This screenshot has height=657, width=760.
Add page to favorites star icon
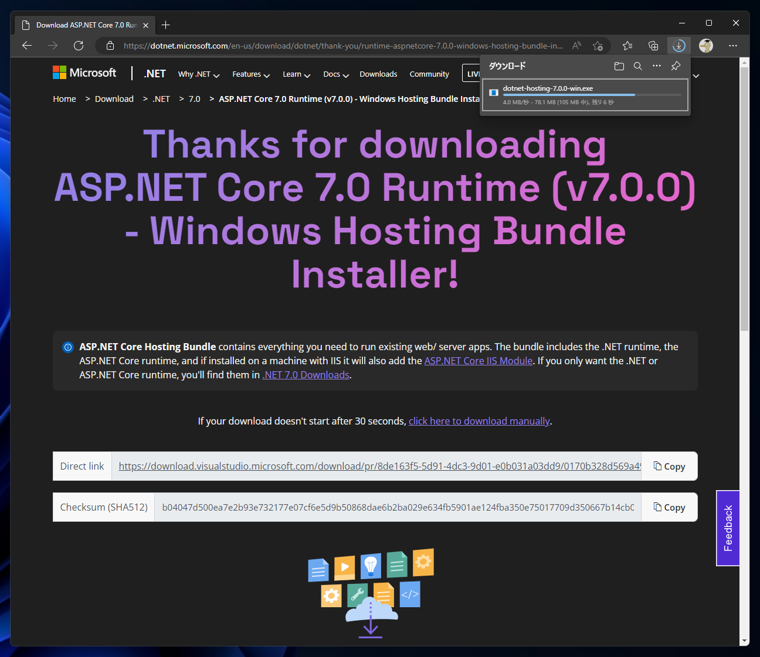(598, 46)
